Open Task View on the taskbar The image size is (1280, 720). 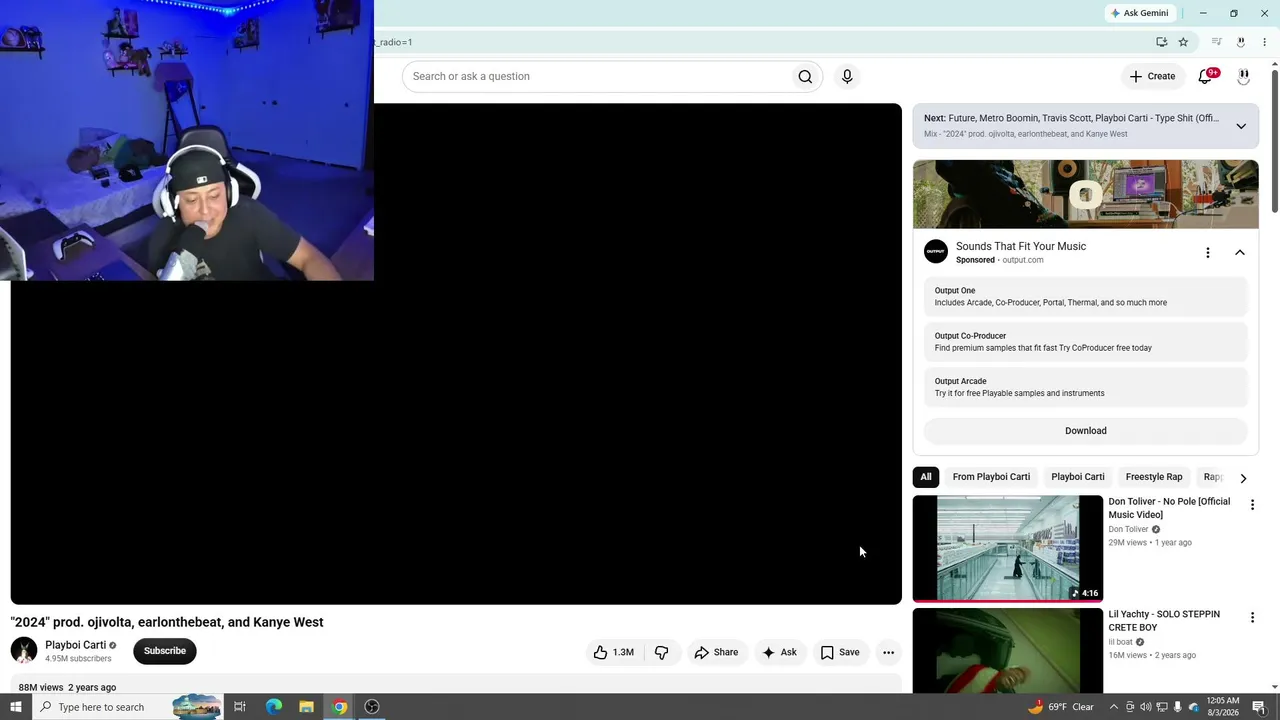tap(240, 707)
